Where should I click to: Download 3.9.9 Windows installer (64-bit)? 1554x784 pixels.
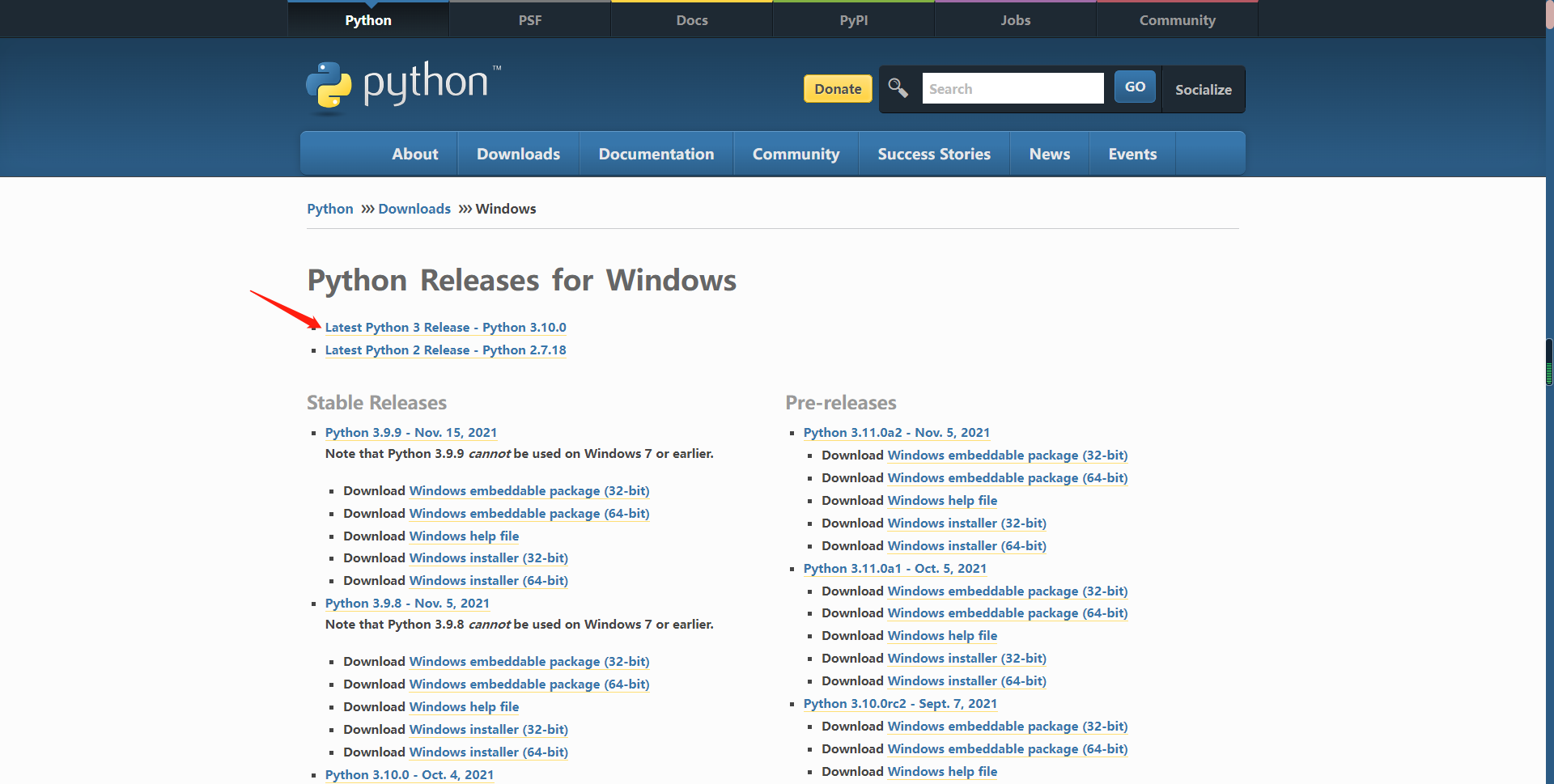489,581
